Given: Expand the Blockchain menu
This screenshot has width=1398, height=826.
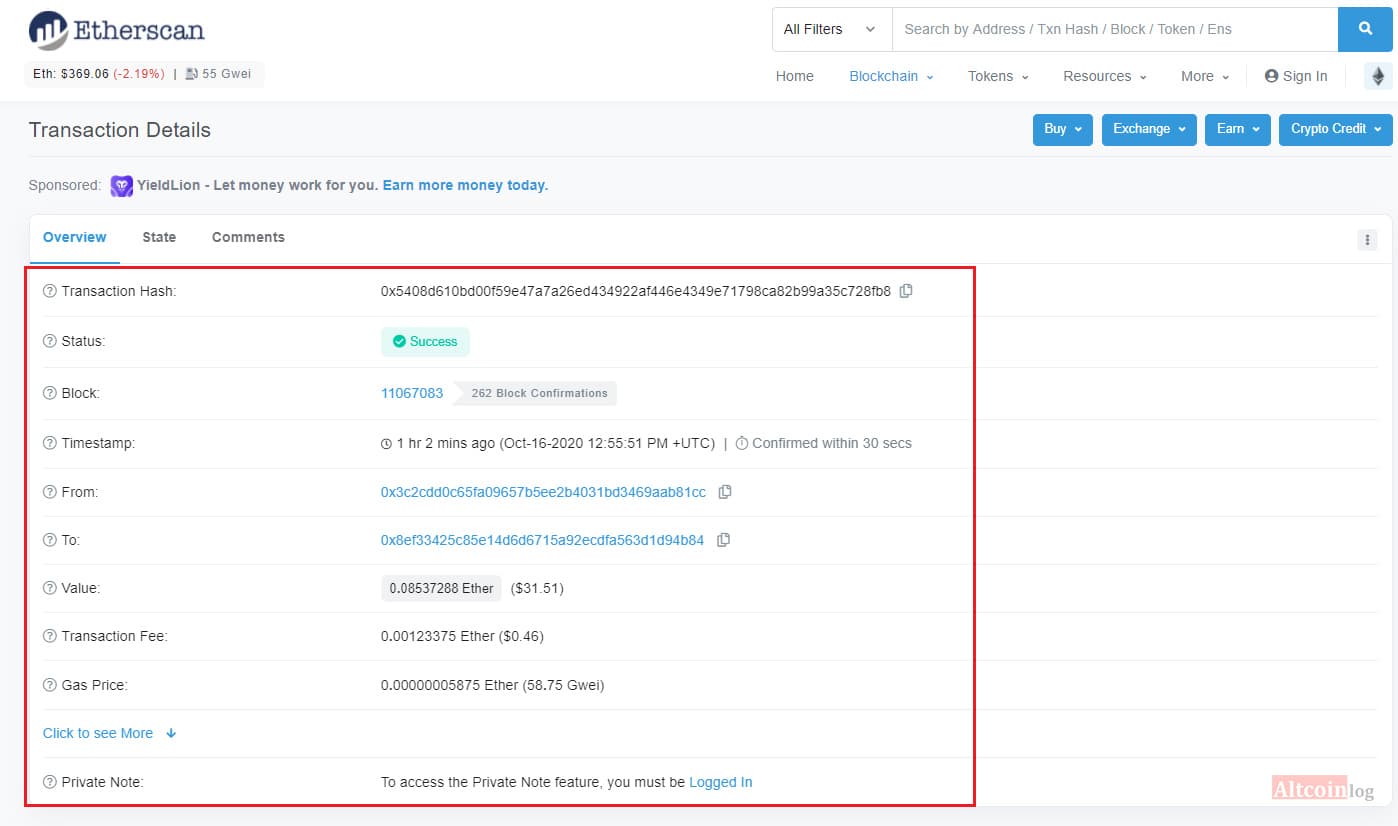Looking at the screenshot, I should pos(891,76).
